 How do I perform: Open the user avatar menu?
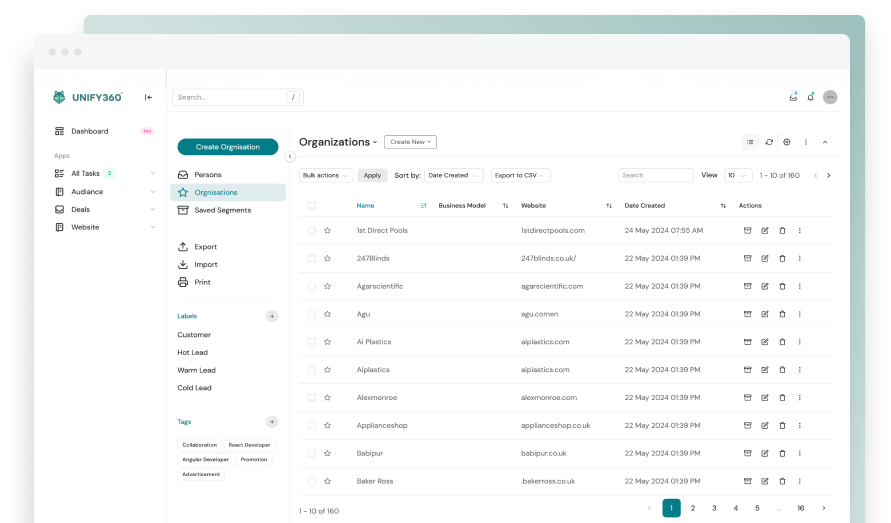[x=830, y=97]
